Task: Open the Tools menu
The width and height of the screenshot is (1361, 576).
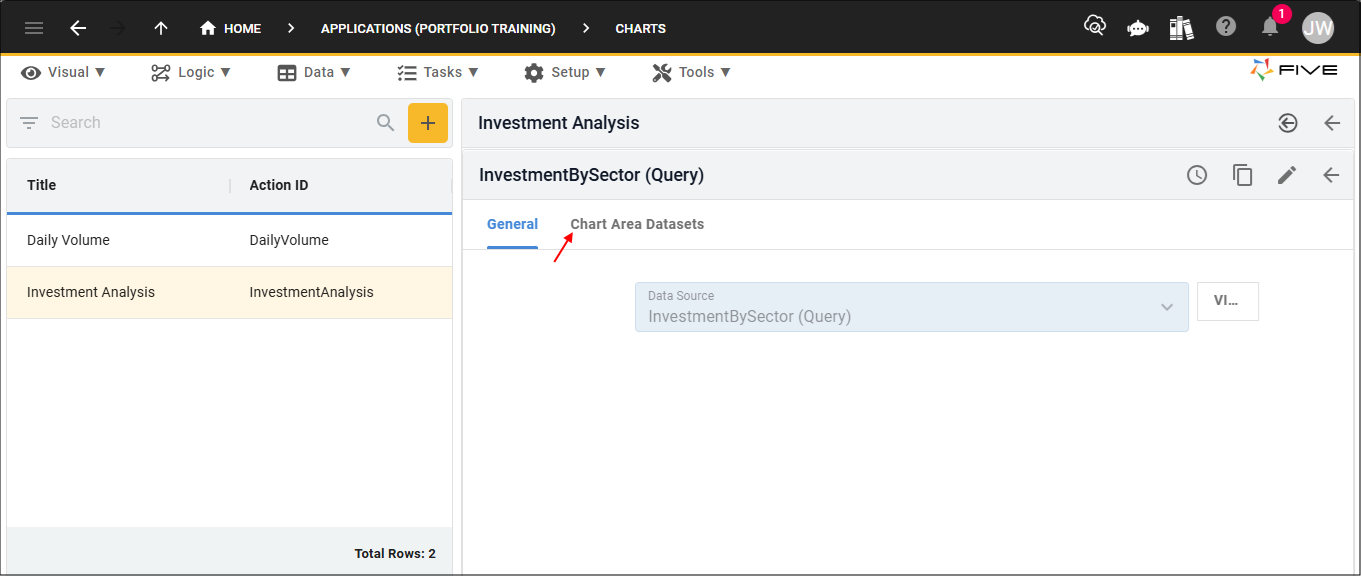Action: (692, 72)
